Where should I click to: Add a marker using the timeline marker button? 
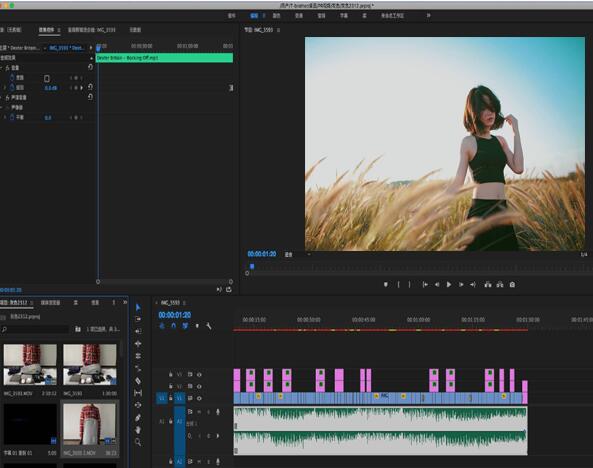pyautogui.click(x=197, y=326)
